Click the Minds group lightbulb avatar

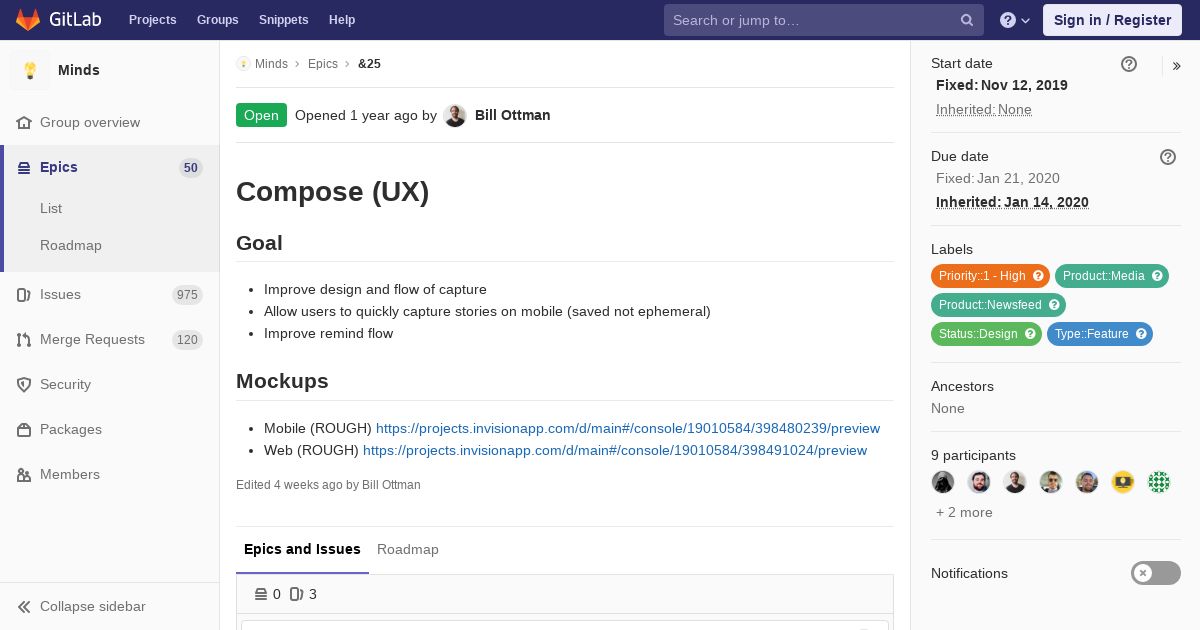tap(30, 70)
